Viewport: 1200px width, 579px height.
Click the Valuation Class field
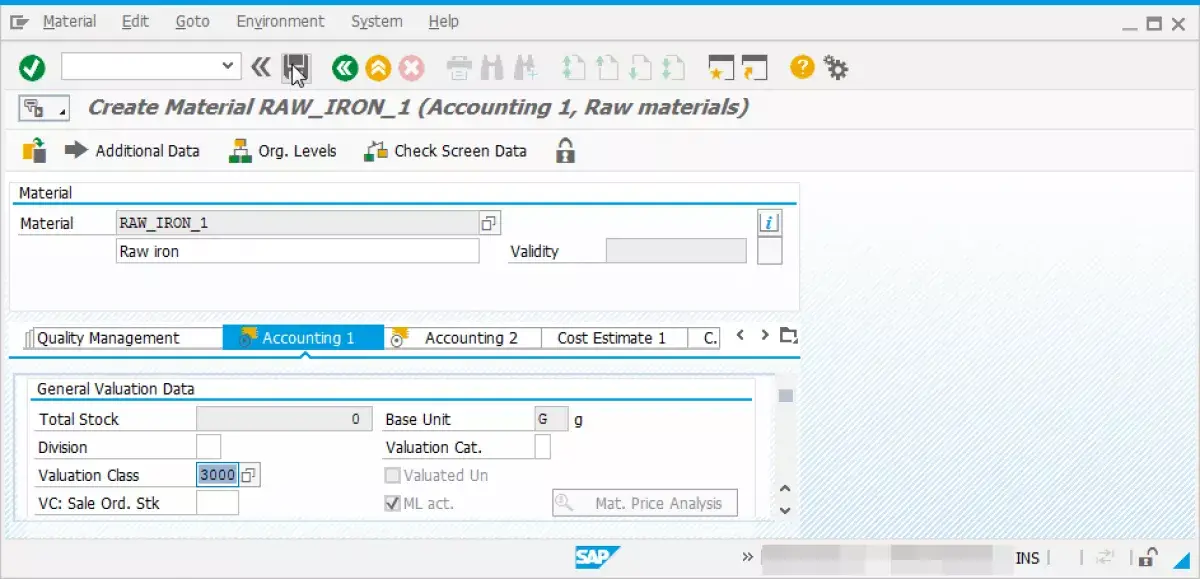click(217, 475)
